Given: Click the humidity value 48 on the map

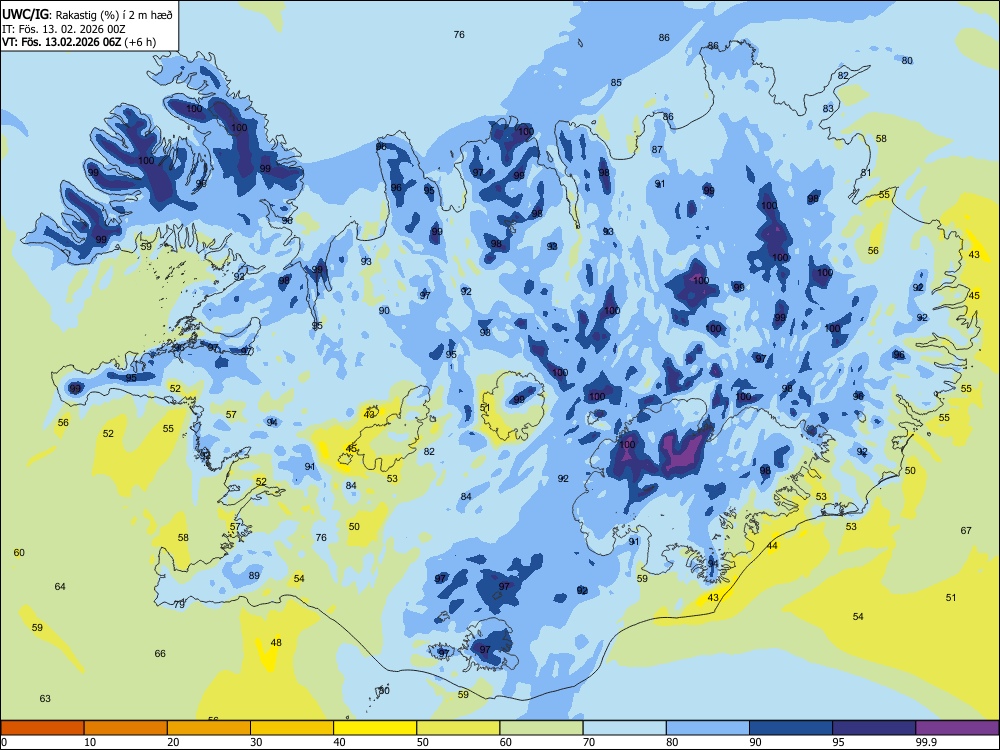Looking at the screenshot, I should click(276, 643).
